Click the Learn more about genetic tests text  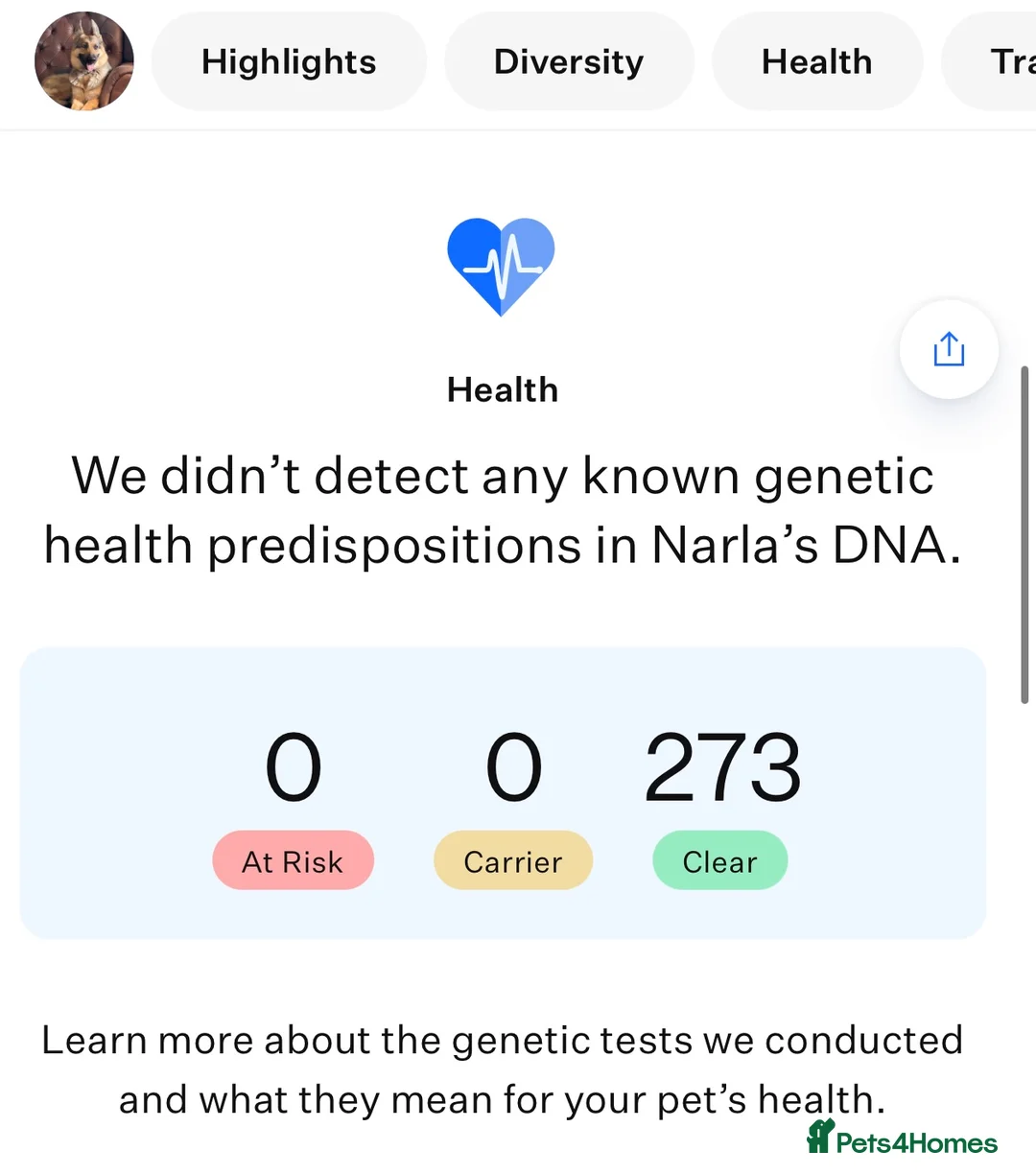point(502,1069)
